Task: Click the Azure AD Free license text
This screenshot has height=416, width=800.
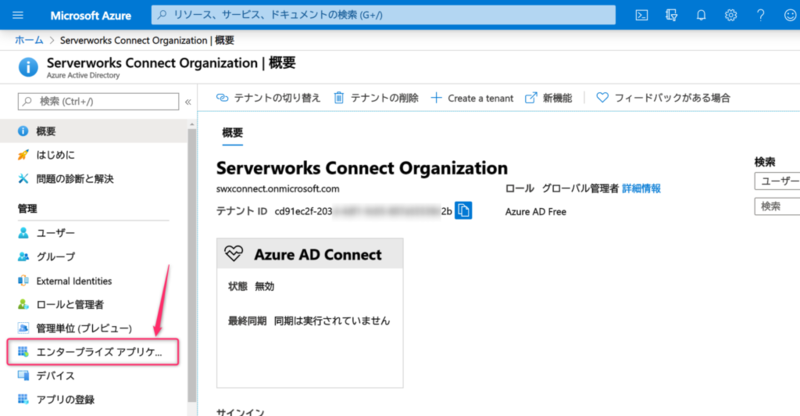Action: [x=536, y=212]
